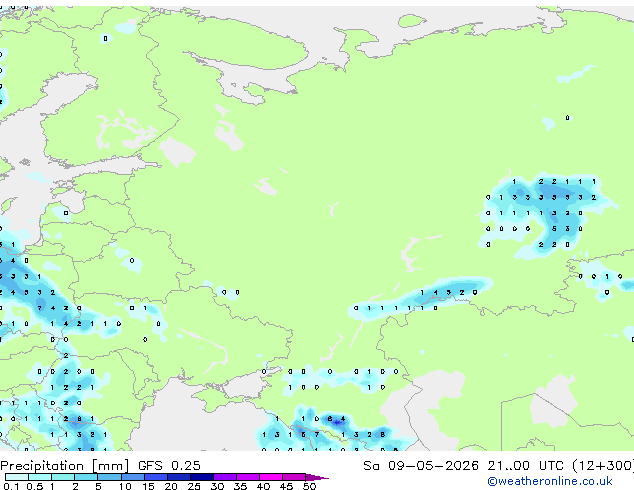The image size is (634, 490).
Task: Click the '21..00 UTC' time label
Action: pyautogui.click(x=525, y=466)
